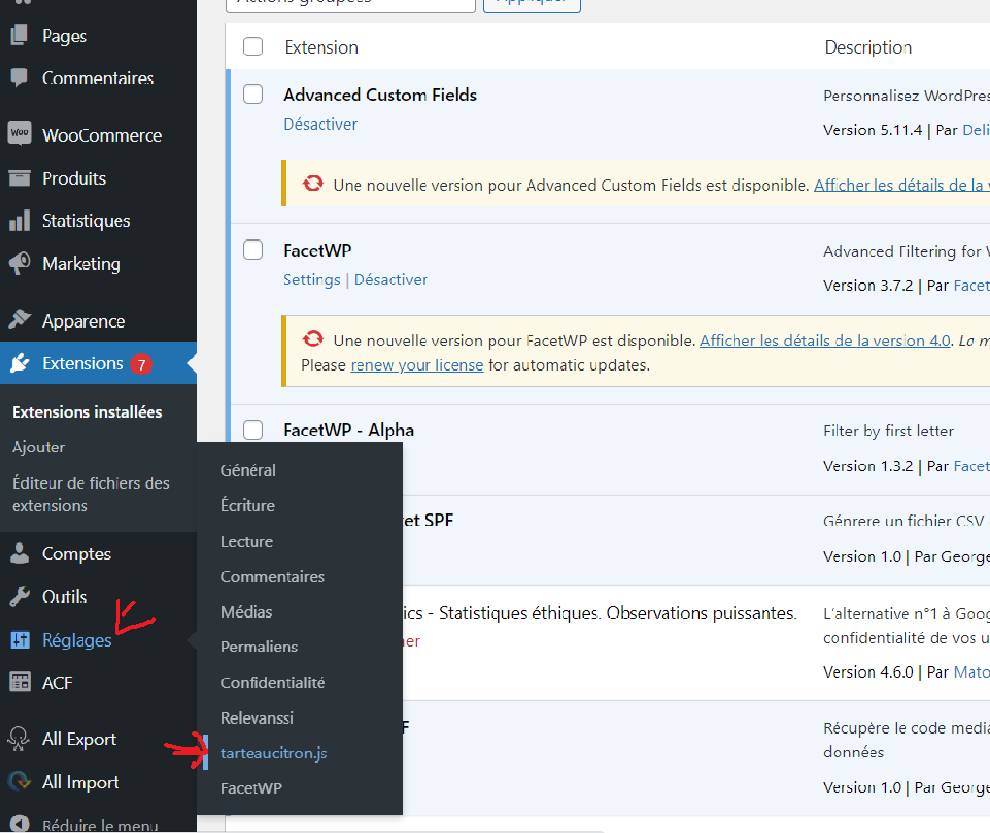Click the WooCommerce icon in sidebar
The width and height of the screenshot is (990, 833).
point(19,135)
